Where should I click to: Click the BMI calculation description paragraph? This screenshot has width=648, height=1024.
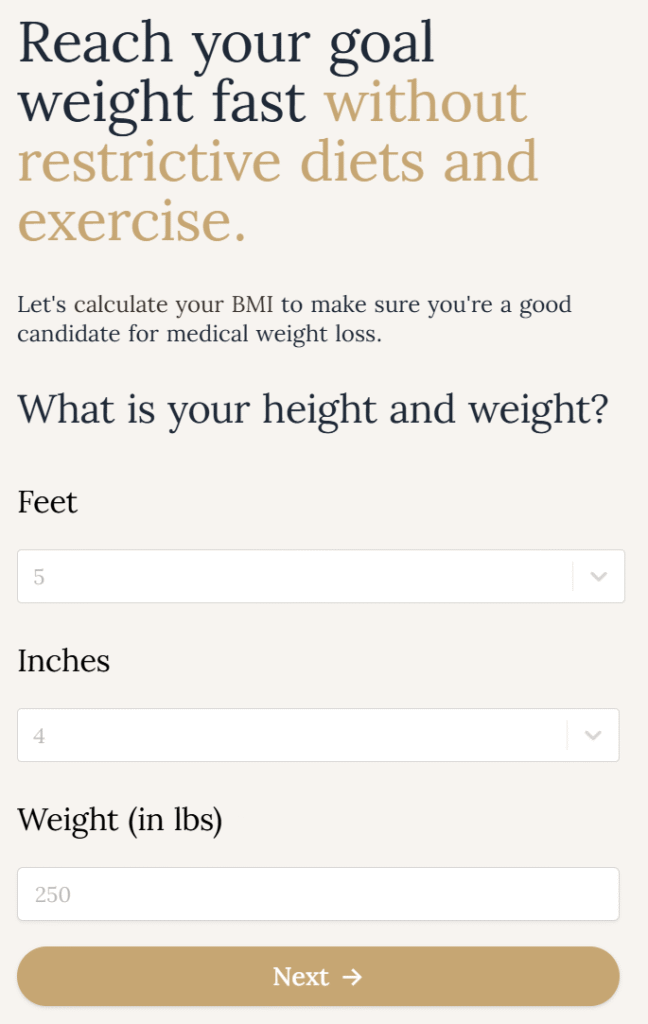click(294, 319)
